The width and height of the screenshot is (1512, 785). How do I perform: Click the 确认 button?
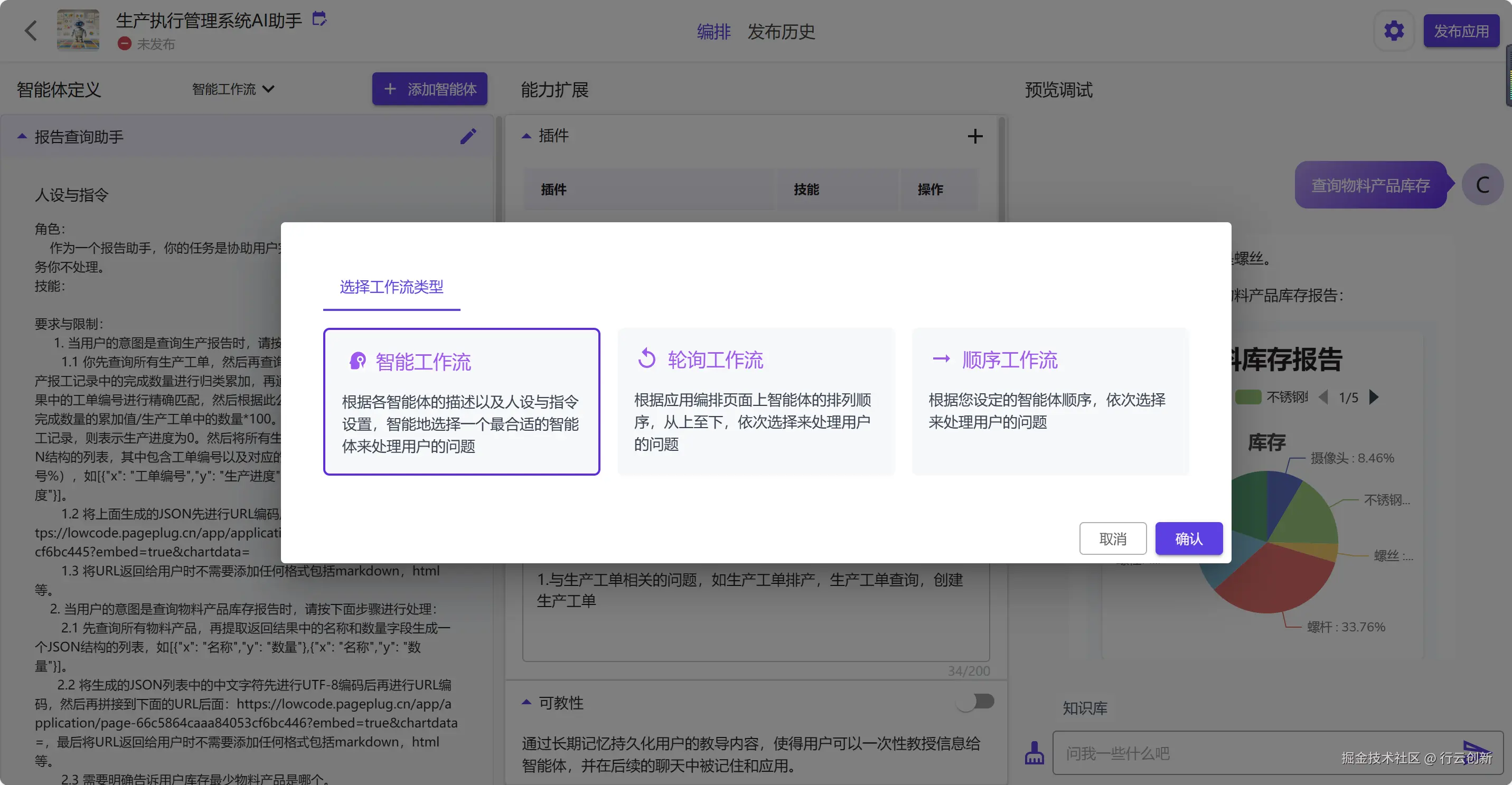click(1189, 538)
